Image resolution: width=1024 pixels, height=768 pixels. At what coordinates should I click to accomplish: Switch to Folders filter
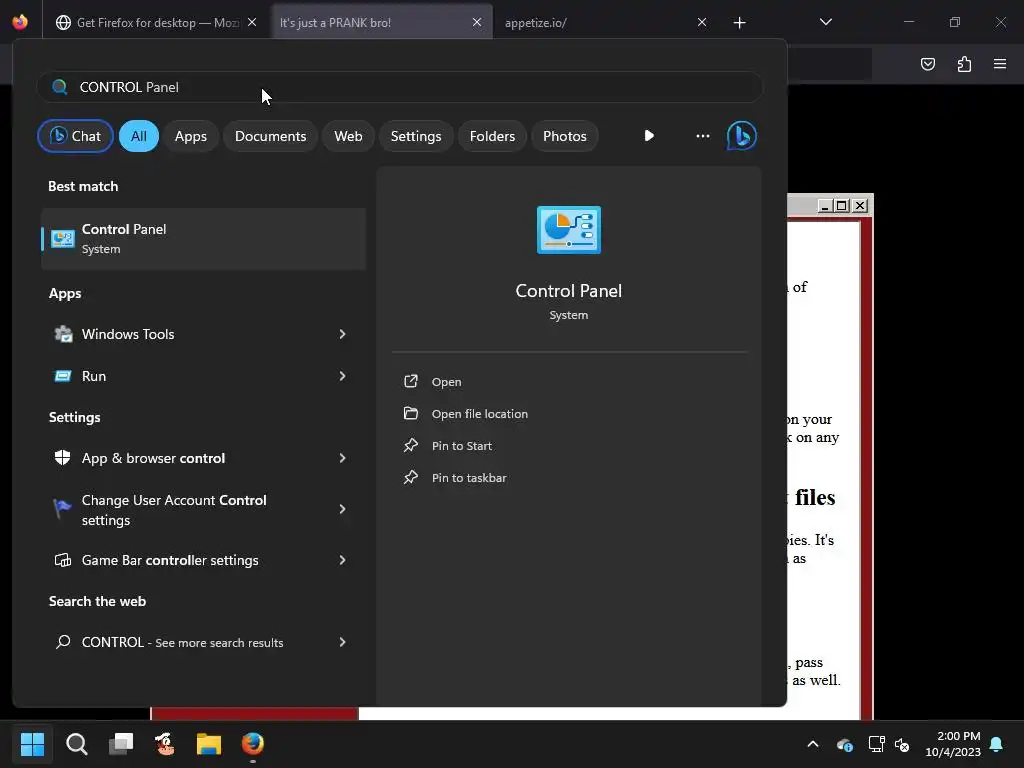492,136
